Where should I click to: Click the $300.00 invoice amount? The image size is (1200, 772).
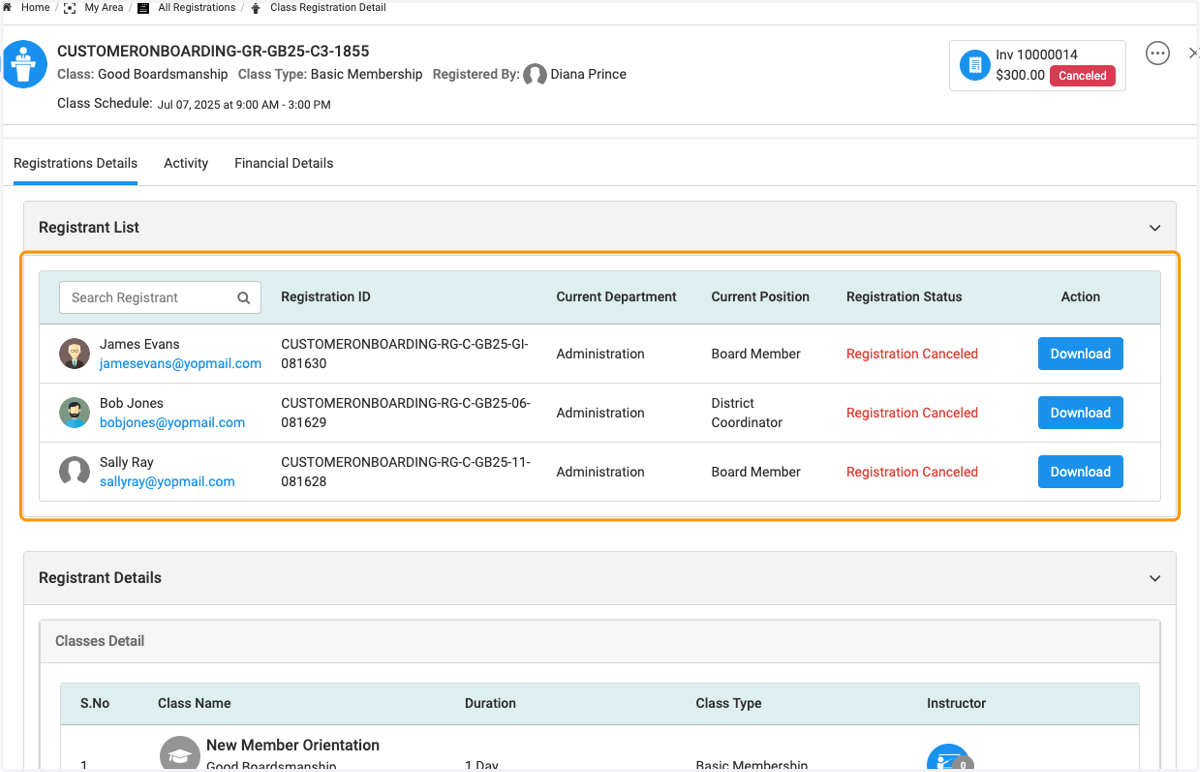pyautogui.click(x=1020, y=75)
